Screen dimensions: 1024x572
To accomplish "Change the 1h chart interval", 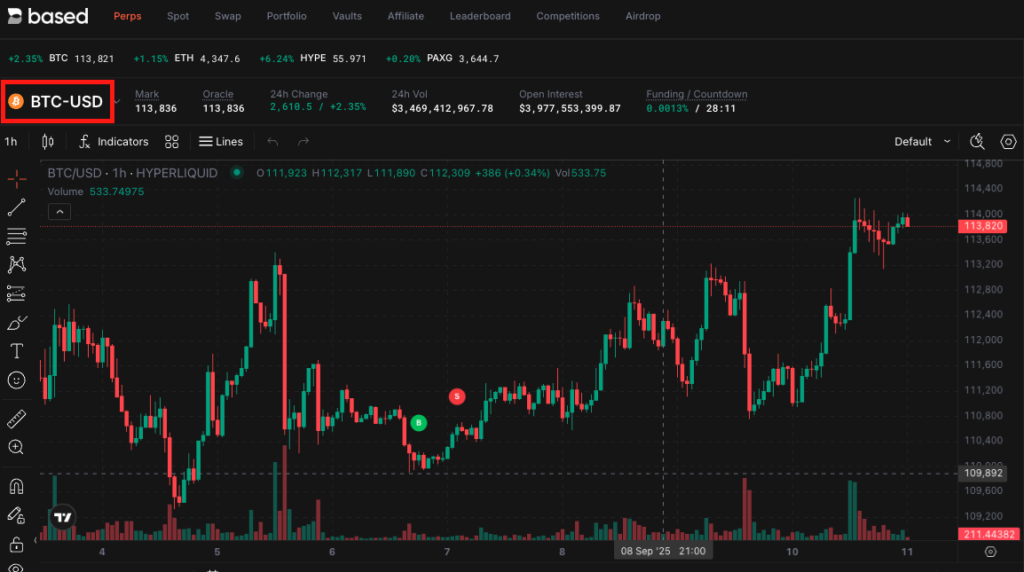I will [x=11, y=142].
